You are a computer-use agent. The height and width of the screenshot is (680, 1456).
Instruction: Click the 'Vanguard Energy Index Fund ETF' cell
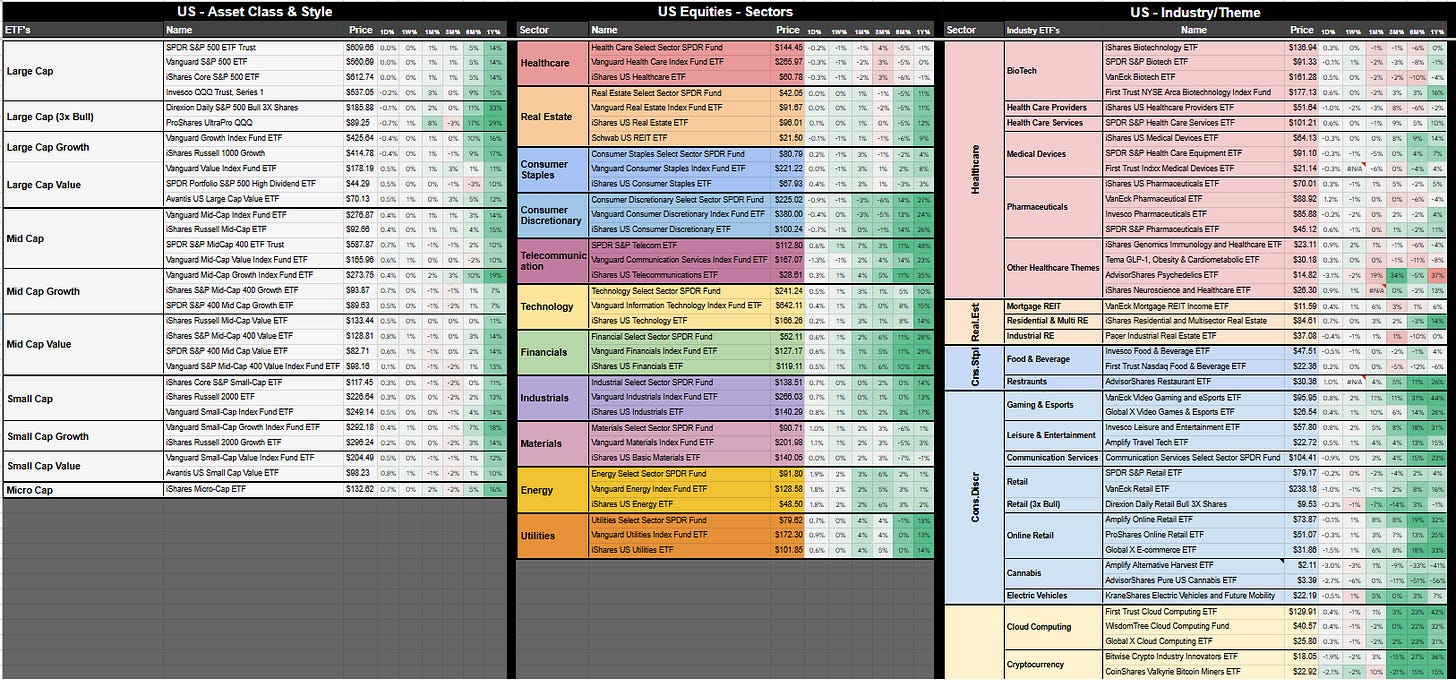point(679,489)
